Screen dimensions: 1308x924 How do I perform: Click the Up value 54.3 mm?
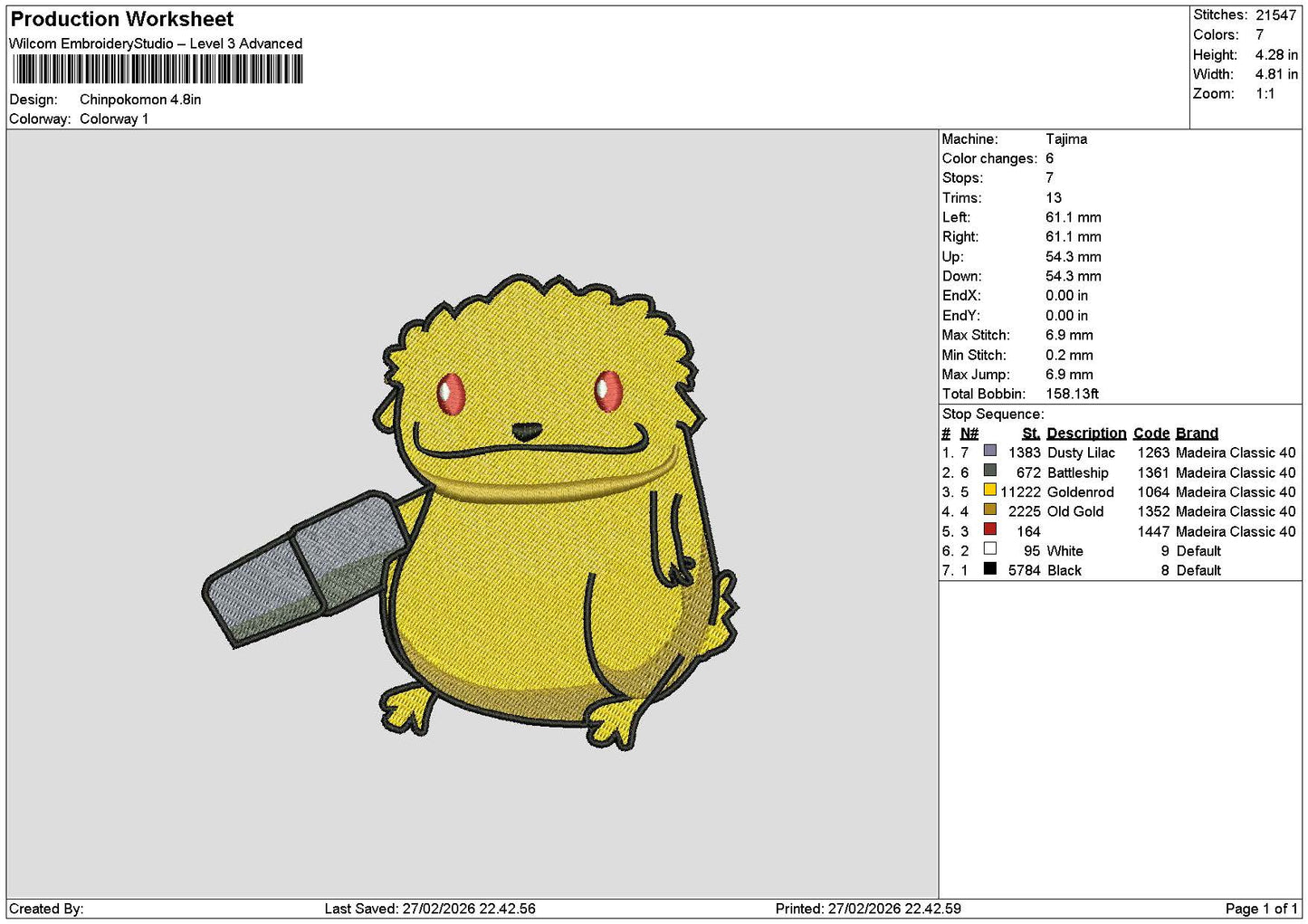click(x=1074, y=256)
